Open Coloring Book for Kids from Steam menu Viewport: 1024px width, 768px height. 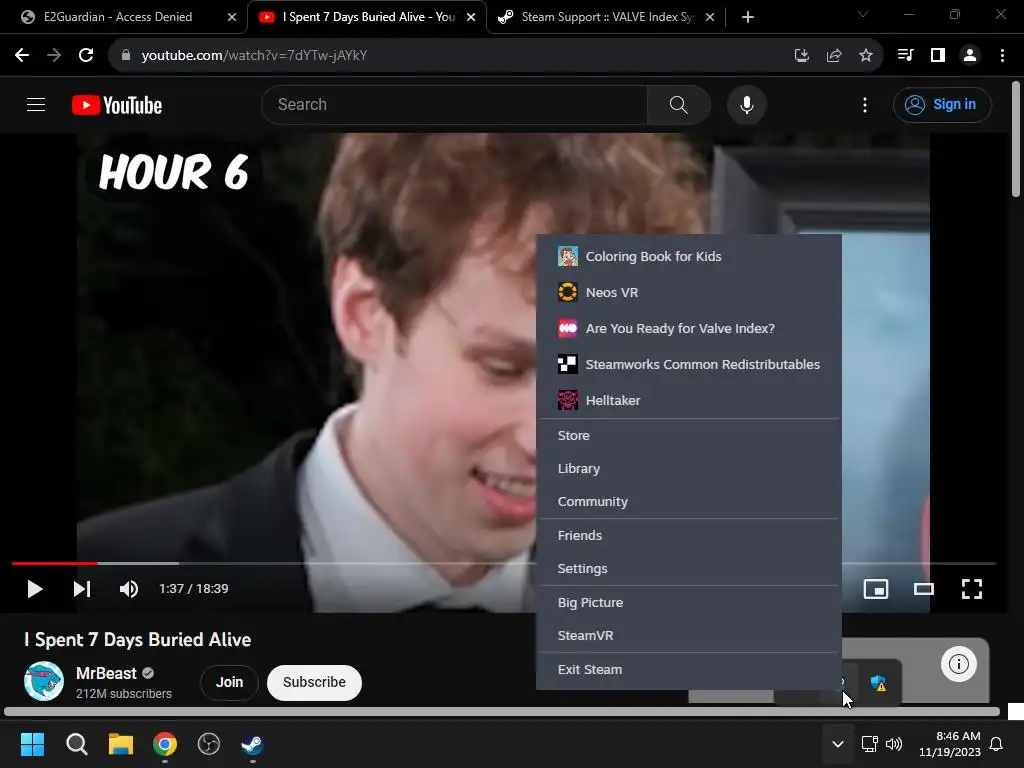(688, 256)
